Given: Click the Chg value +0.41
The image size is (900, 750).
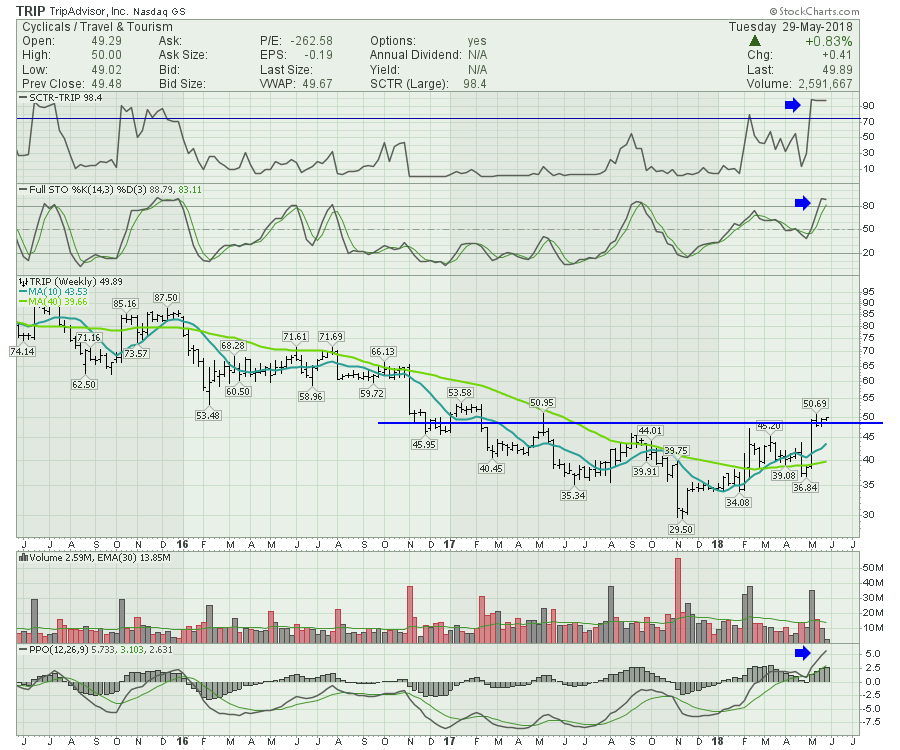Looking at the screenshot, I should (837, 55).
